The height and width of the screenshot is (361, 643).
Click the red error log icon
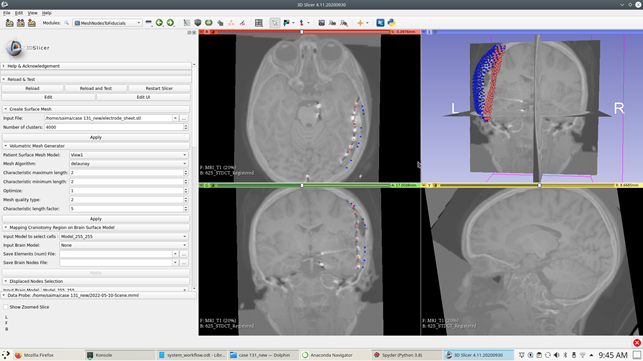click(637, 343)
